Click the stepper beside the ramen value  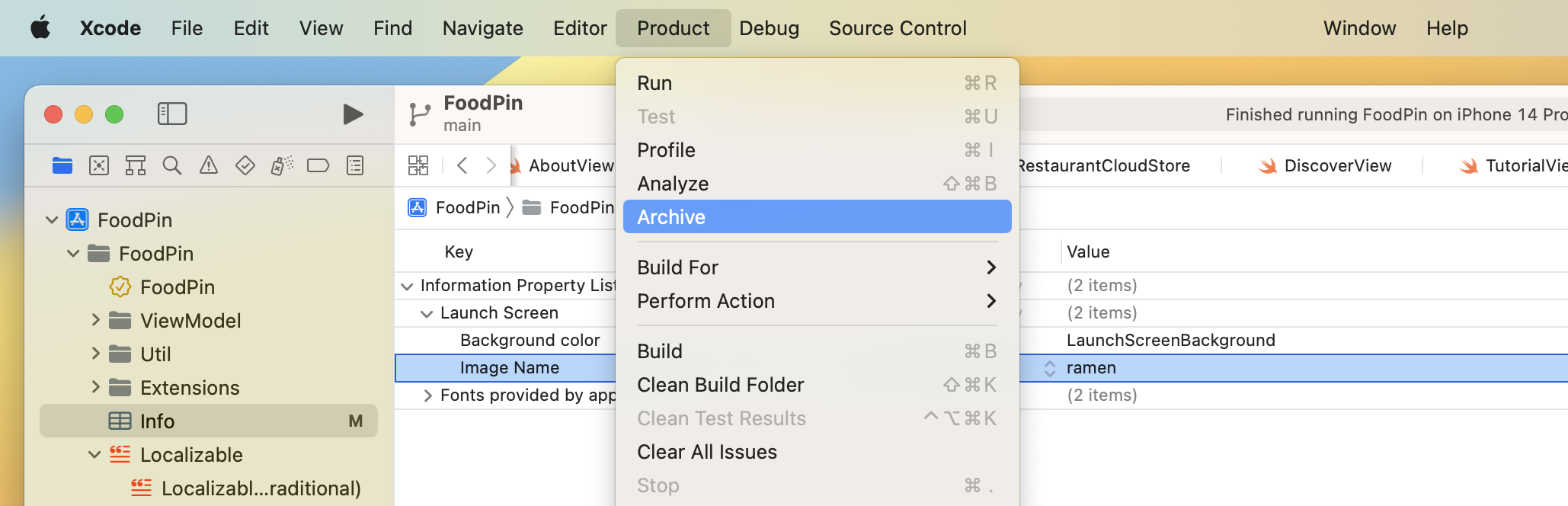pos(1050,367)
